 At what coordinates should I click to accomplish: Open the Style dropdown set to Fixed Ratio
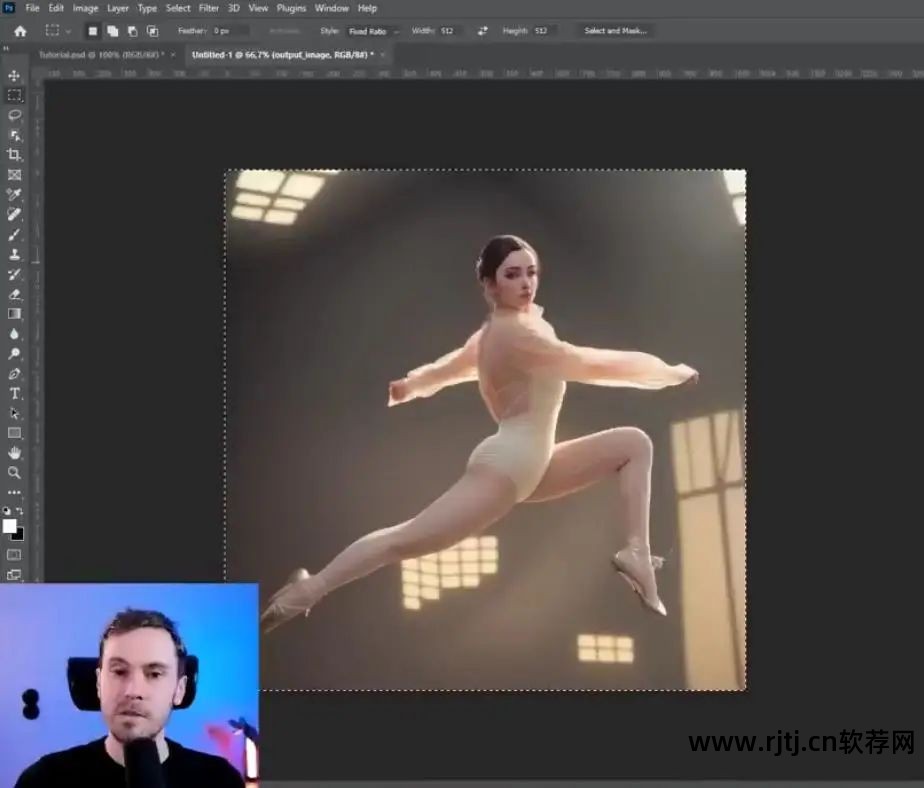point(372,31)
